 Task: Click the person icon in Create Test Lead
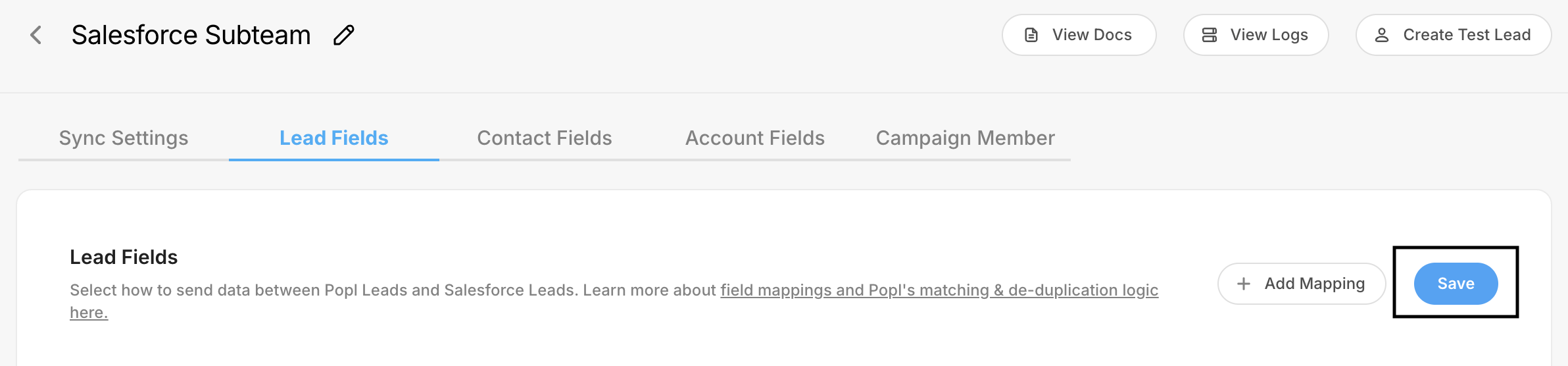tap(1382, 35)
